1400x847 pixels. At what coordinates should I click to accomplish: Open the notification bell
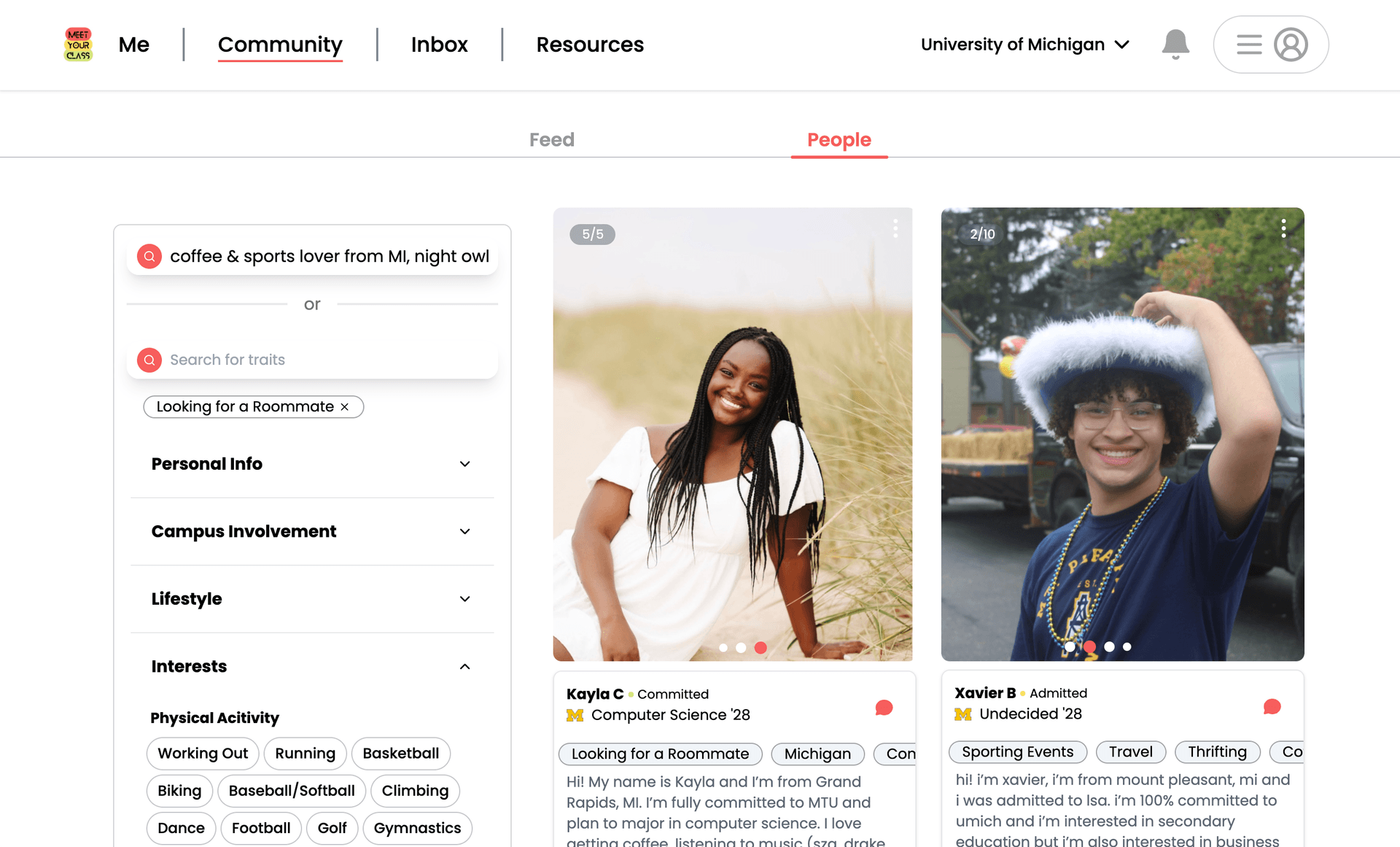pos(1175,44)
